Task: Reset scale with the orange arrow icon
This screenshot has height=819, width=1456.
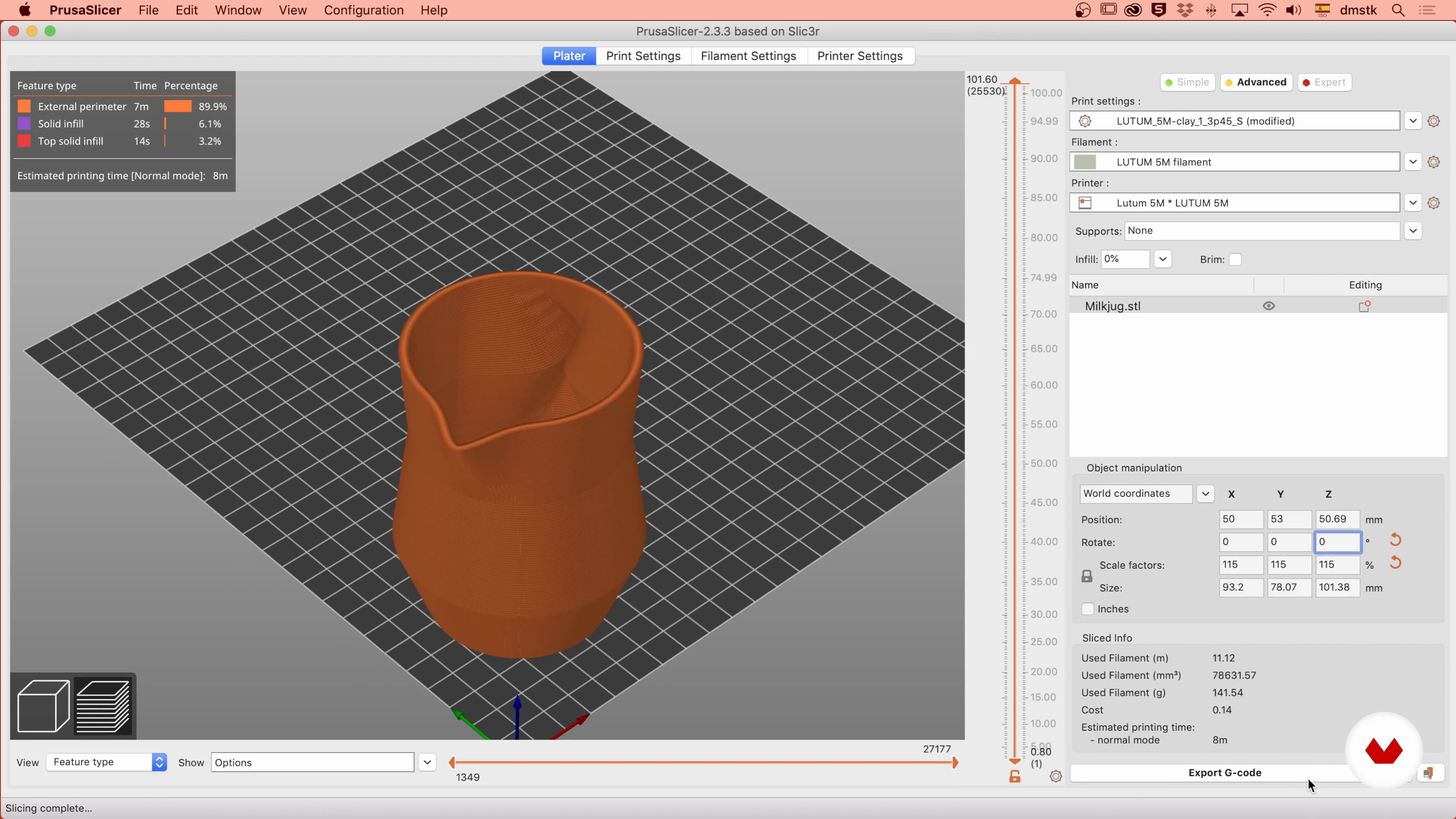Action: [x=1395, y=562]
